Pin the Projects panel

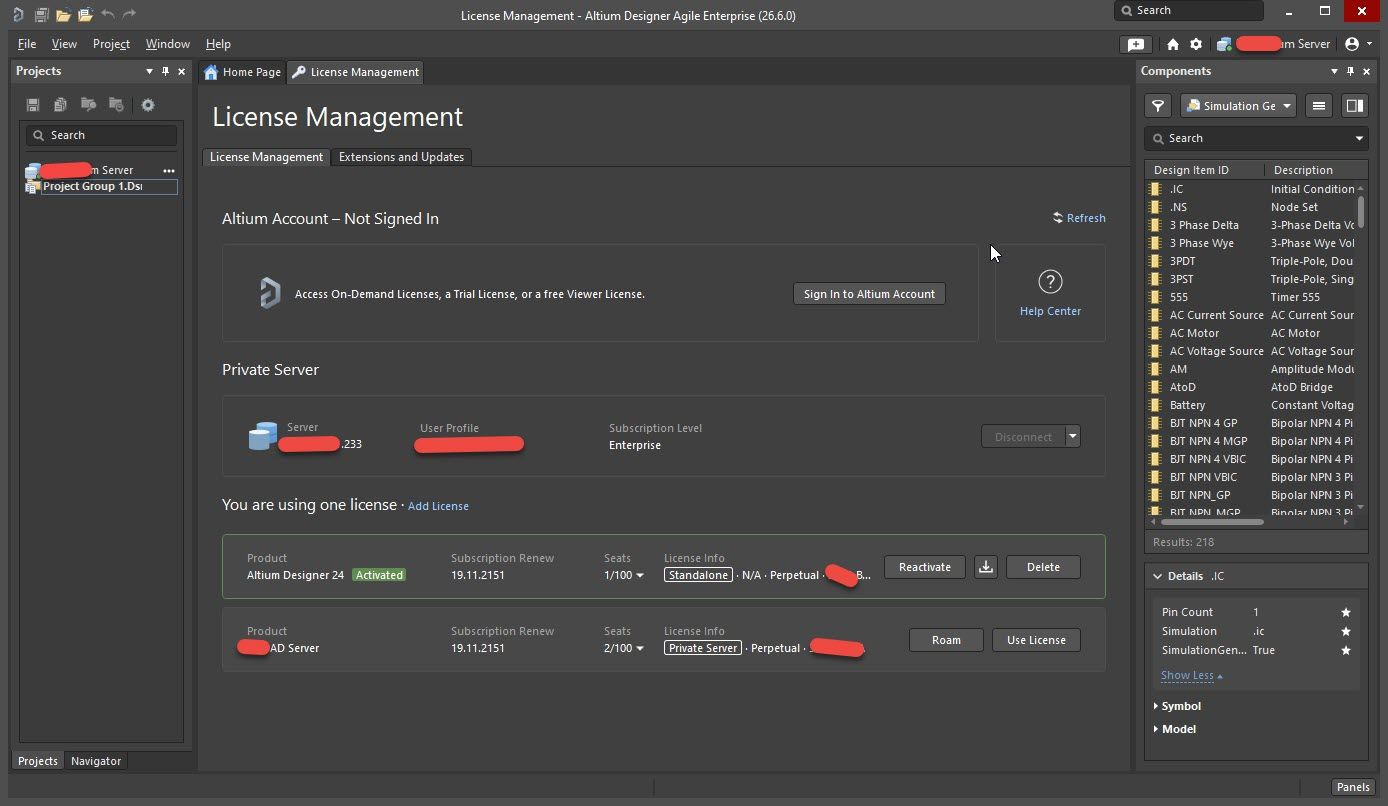[165, 71]
